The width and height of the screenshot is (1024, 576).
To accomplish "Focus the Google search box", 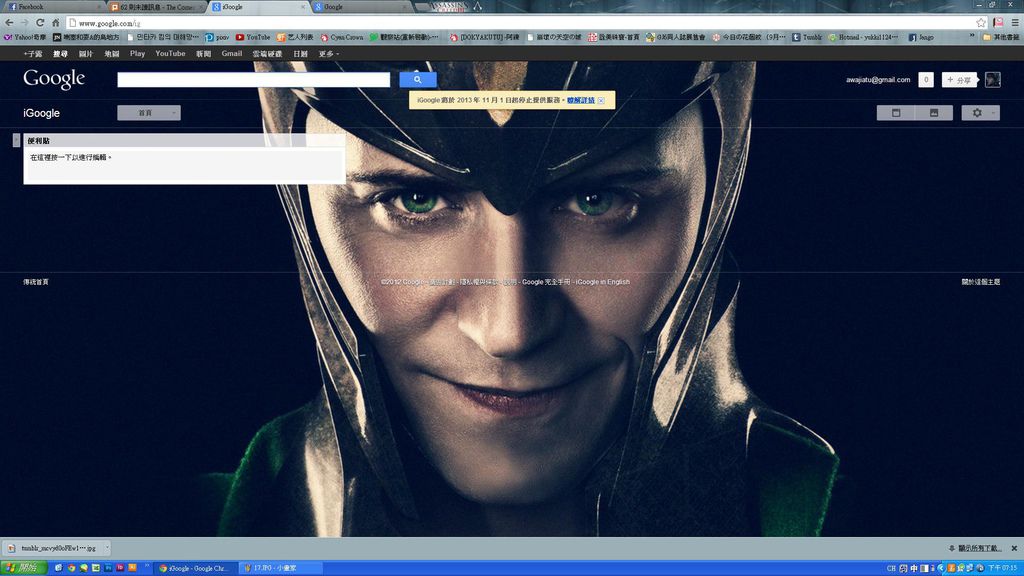I will click(253, 80).
